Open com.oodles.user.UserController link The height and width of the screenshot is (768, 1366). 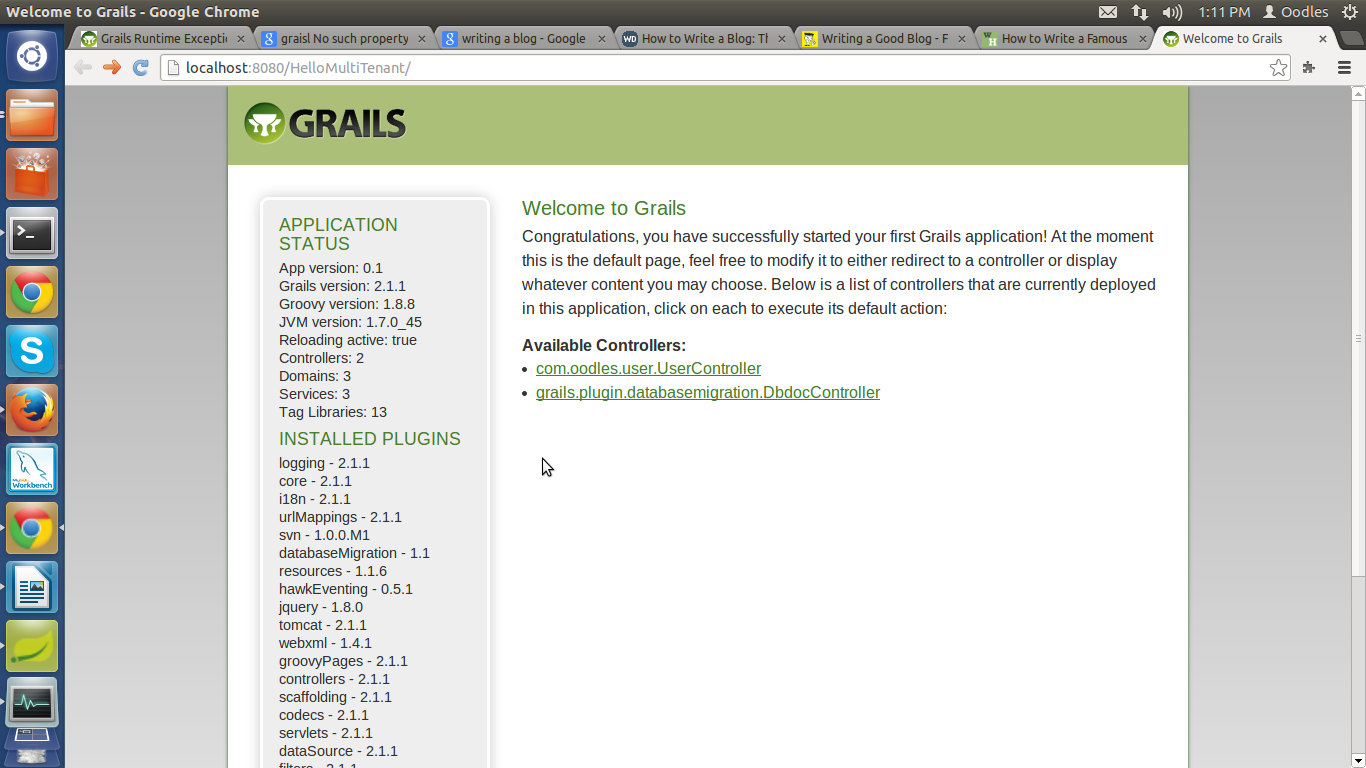coord(648,368)
